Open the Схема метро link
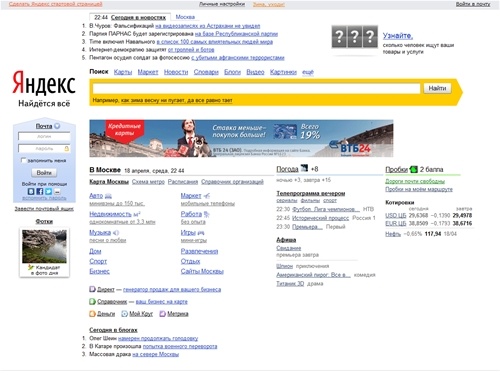The height and width of the screenshot is (375, 500). point(148,182)
